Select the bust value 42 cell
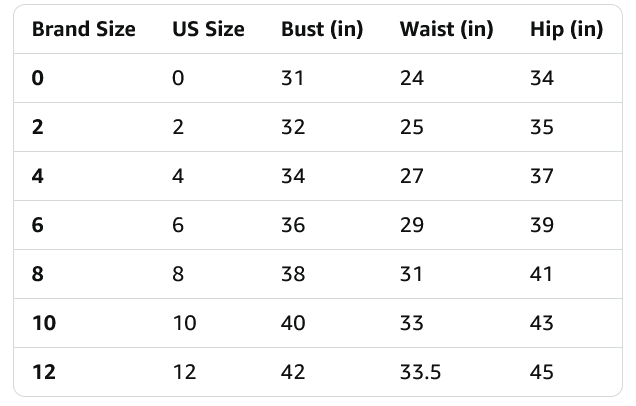Image resolution: width=636 pixels, height=406 pixels. 294,372
